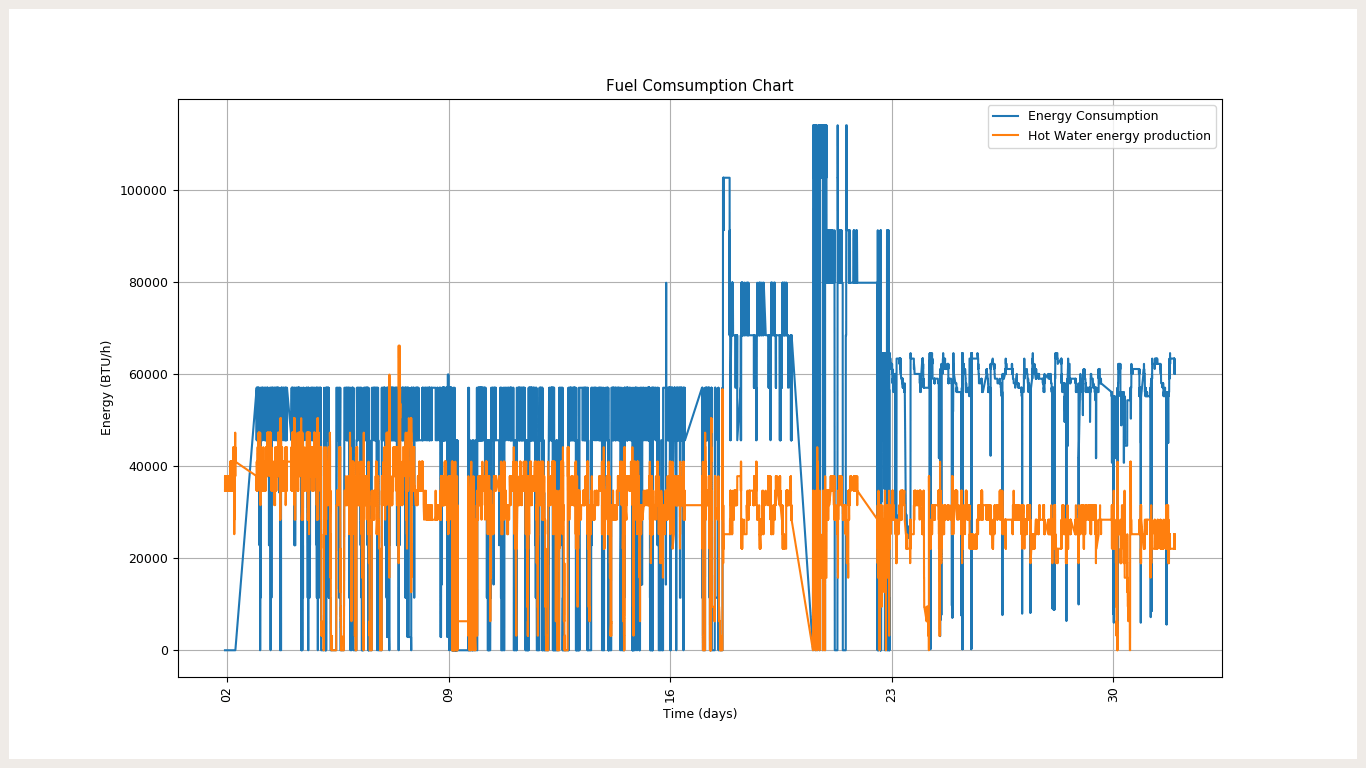
Task: Click the '100000' y-axis tick label
Action: [143, 190]
